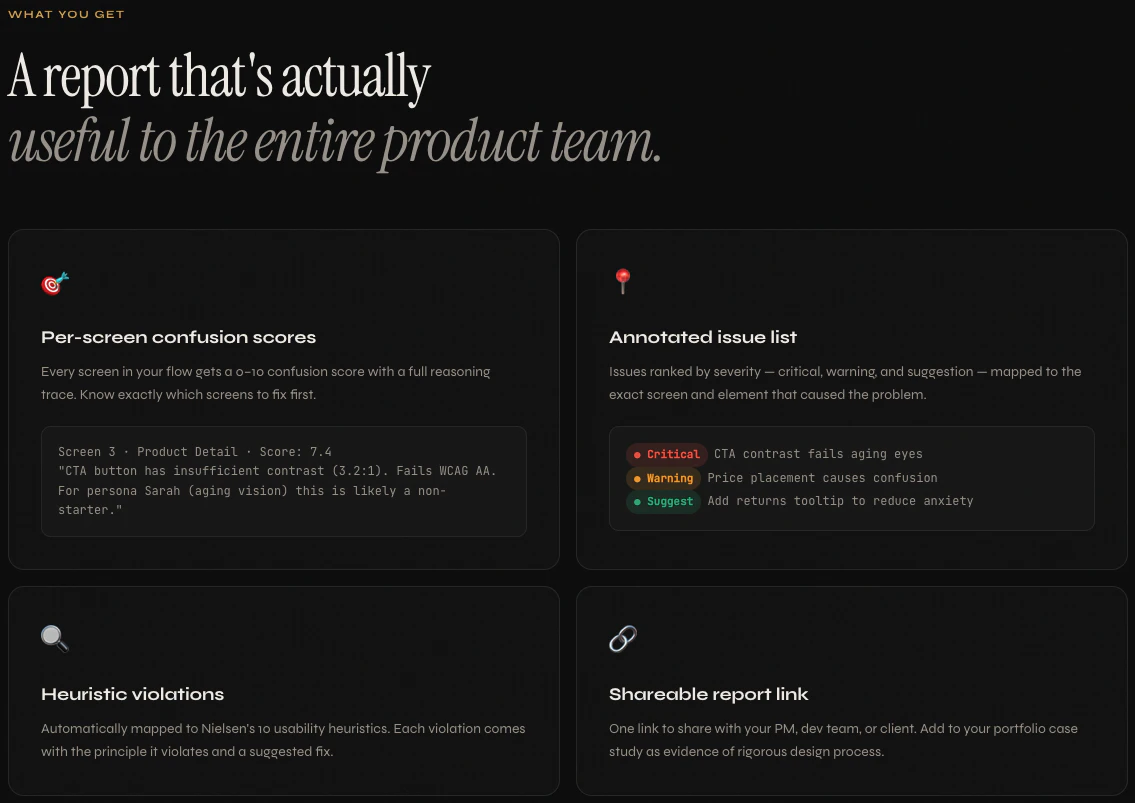Click 'CTA contrast fails aging eyes' issue
The image size is (1135, 803).
tap(818, 454)
